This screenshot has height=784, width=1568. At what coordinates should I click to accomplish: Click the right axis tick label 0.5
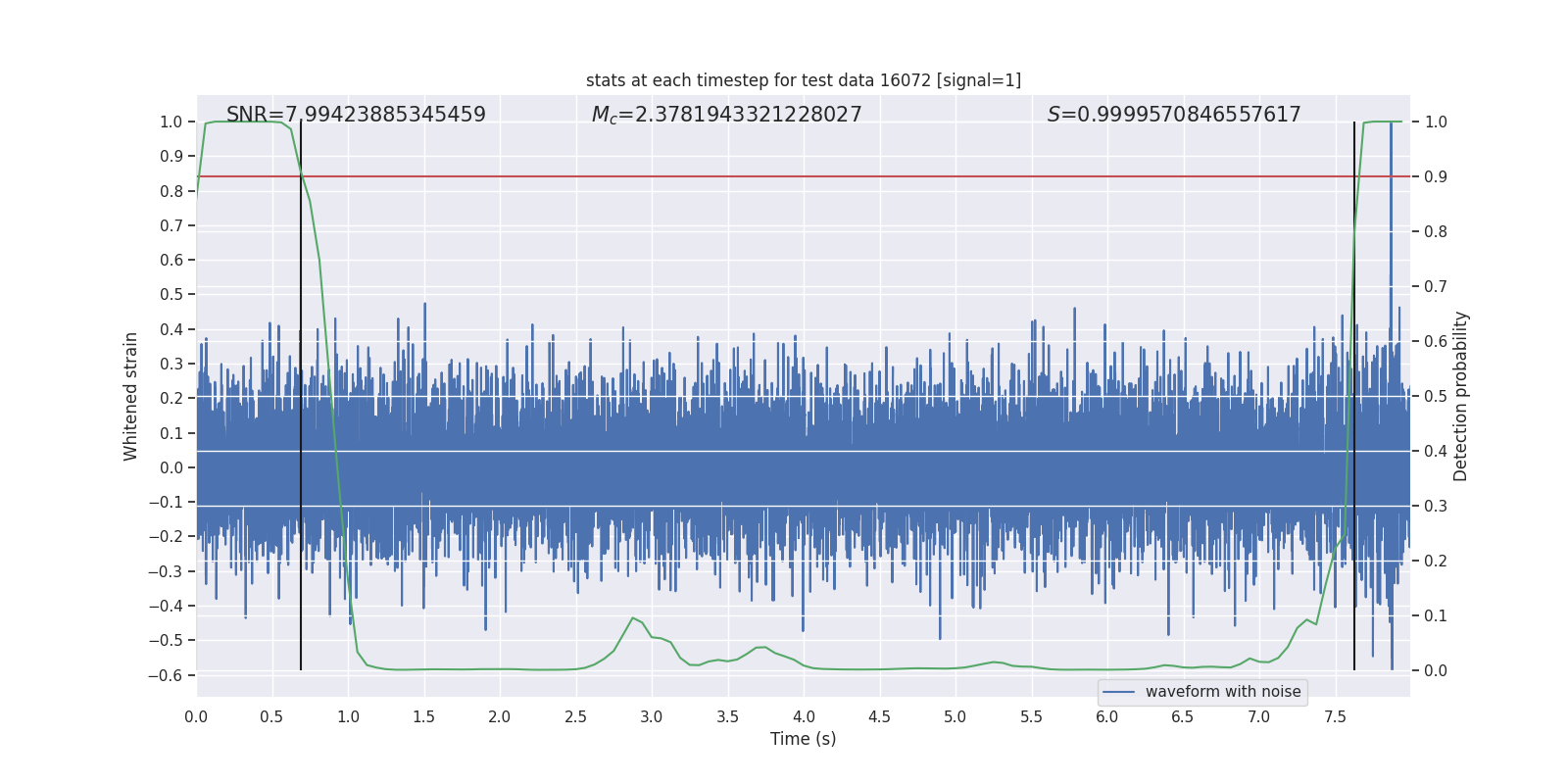pos(1436,397)
